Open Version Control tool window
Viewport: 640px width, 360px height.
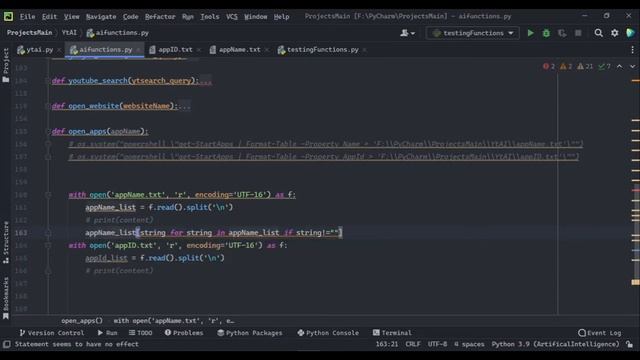point(51,333)
